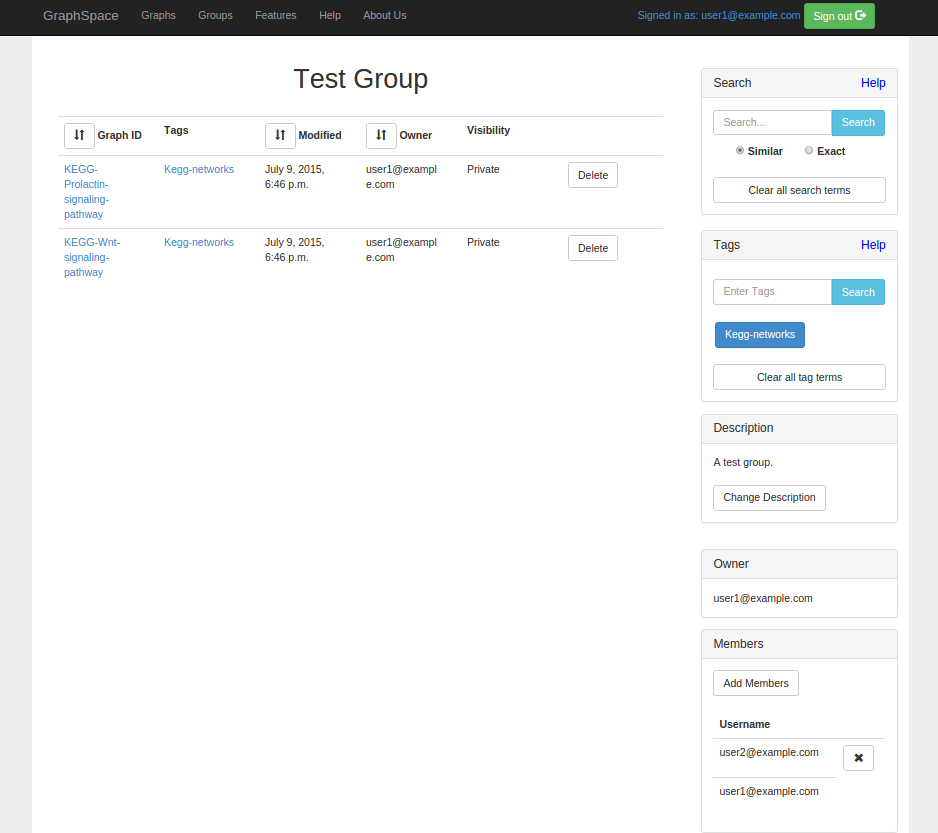Focus the graph Search text field
This screenshot has height=833, width=938.
[x=772, y=123]
